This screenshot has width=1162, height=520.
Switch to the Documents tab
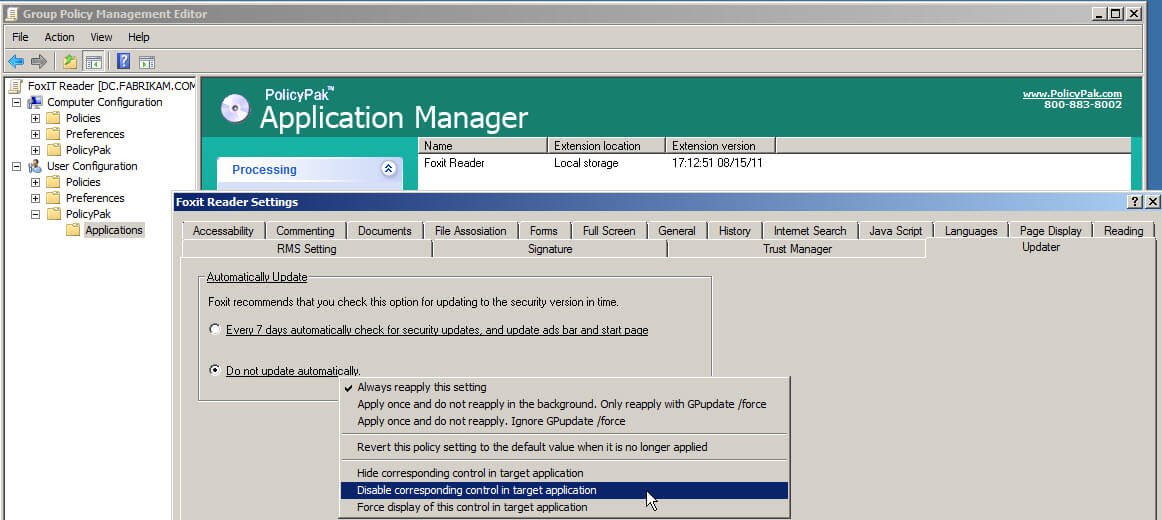tap(385, 231)
